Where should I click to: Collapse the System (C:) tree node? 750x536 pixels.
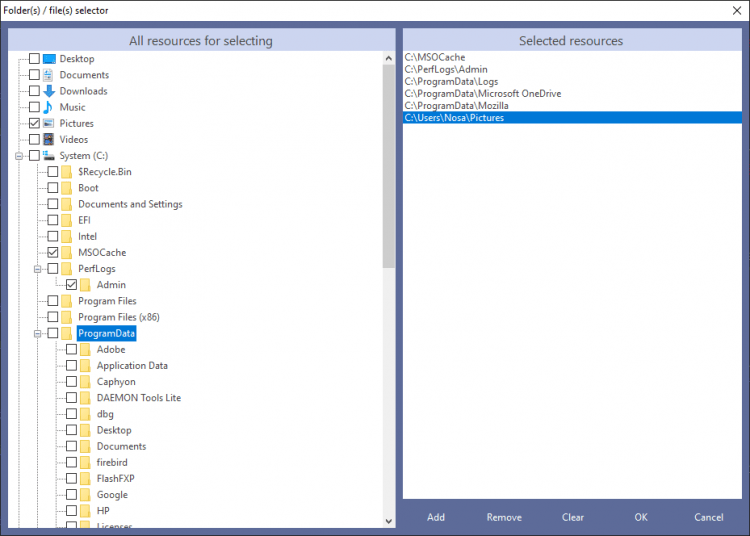17,156
